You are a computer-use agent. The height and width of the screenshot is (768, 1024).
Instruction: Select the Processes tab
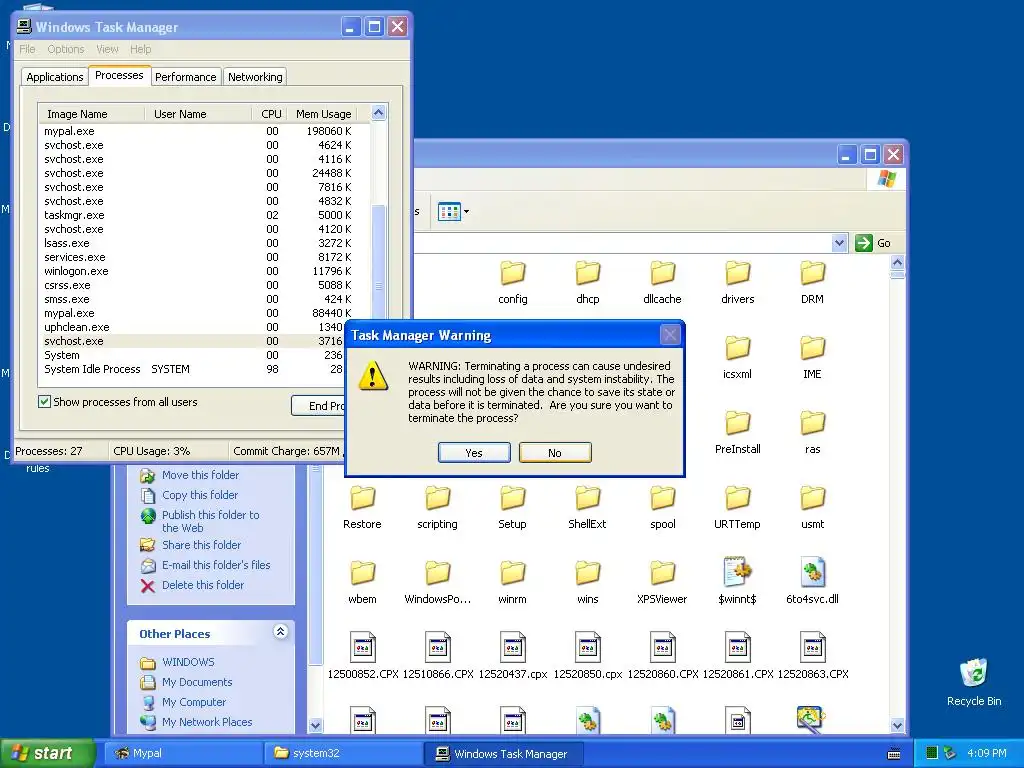click(120, 75)
